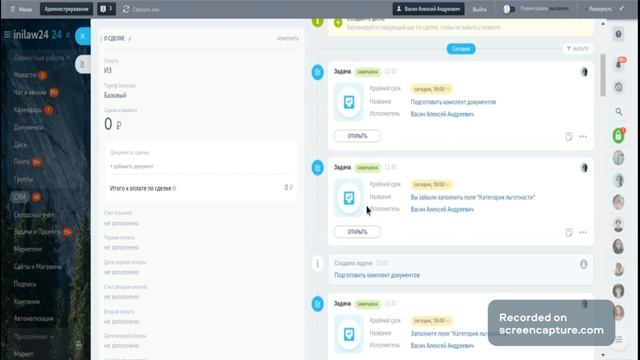
Task: Click 'изменить' link in 'О СДЕЛКЕ' header
Action: pyautogui.click(x=288, y=38)
